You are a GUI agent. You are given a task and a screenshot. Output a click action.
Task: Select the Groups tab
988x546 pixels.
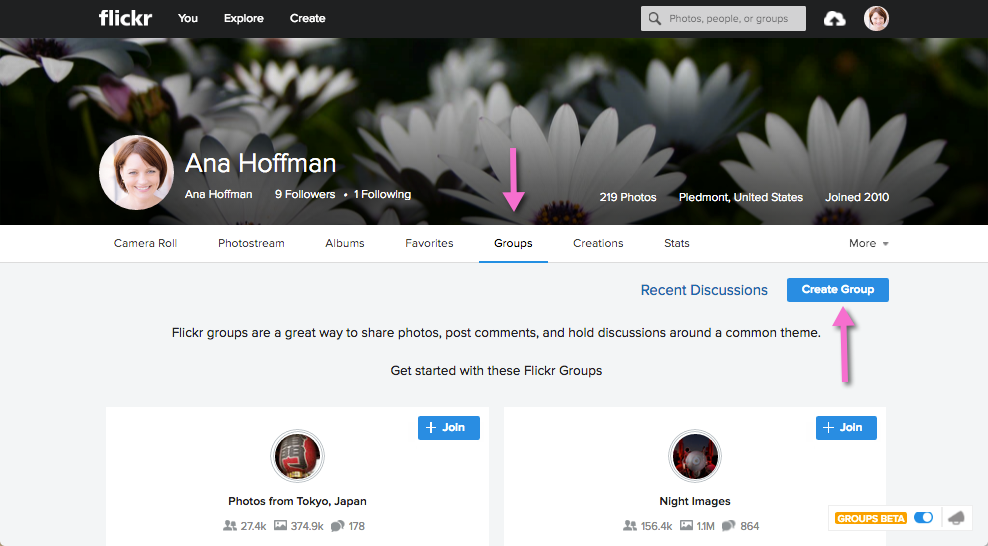coord(513,243)
